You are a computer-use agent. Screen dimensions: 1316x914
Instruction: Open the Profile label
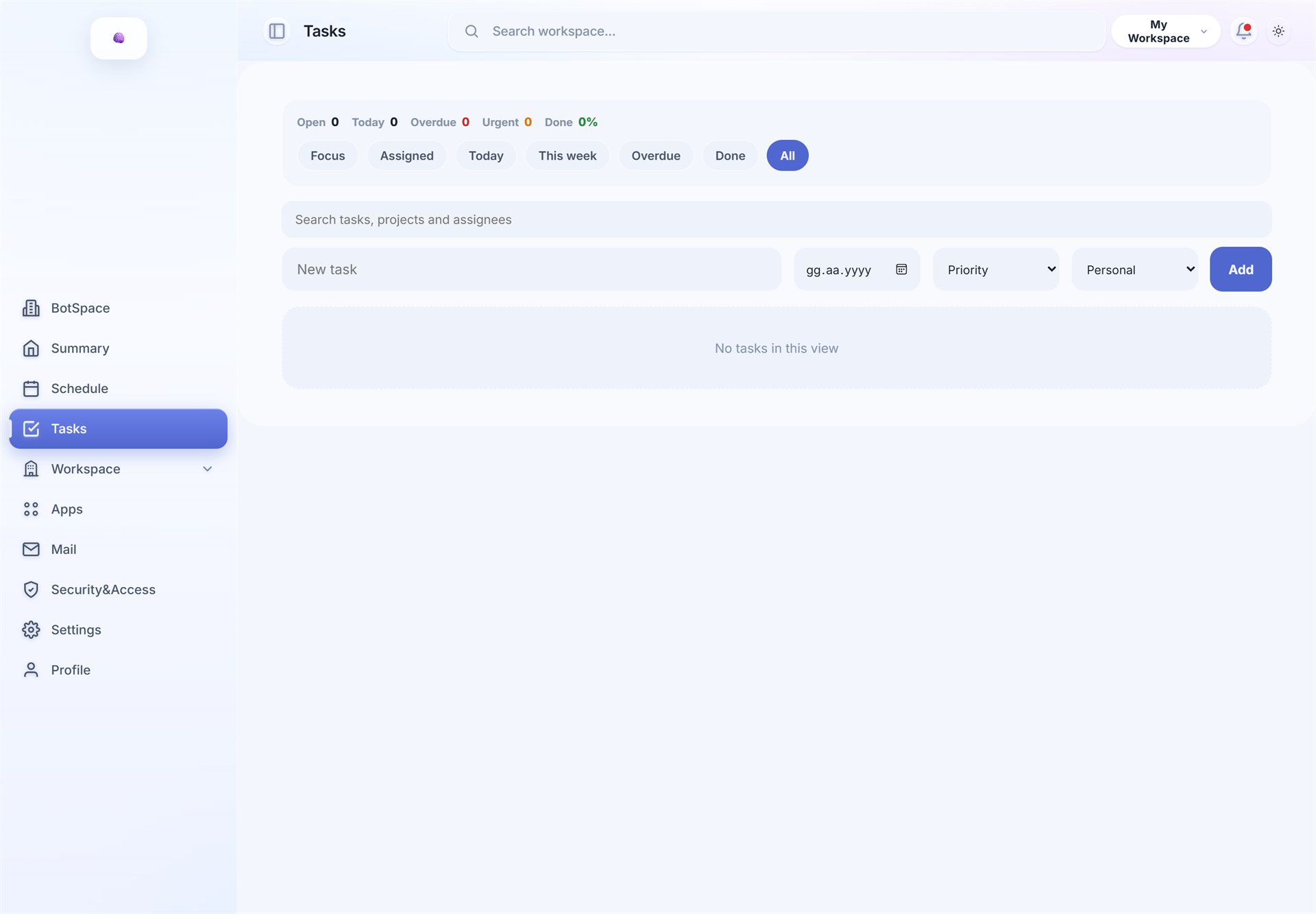click(71, 670)
